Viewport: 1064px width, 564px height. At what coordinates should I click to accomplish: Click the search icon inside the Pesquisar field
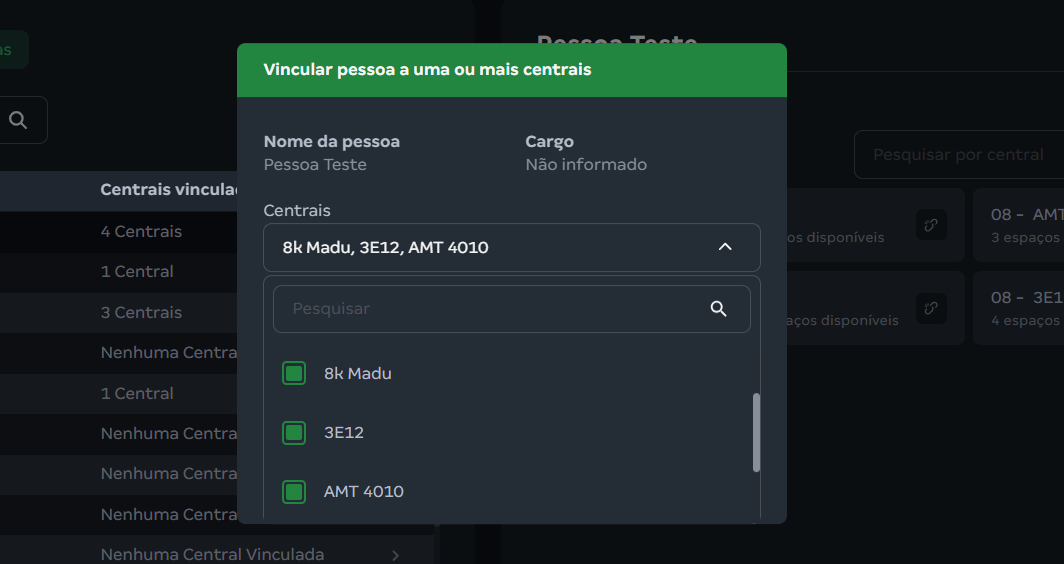point(718,309)
